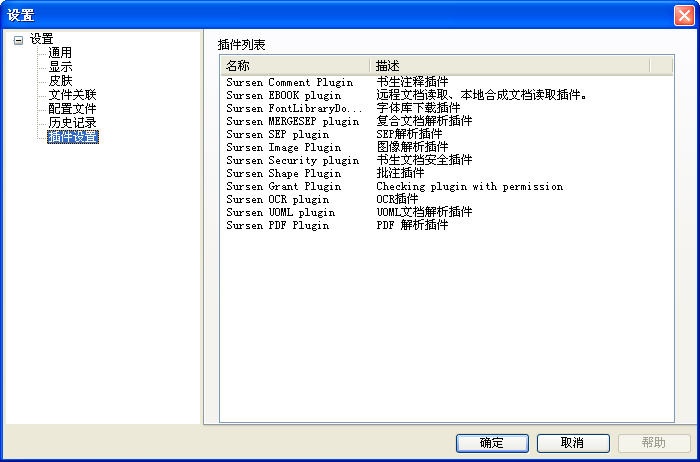
Task: Select Sursen PDF Plugin entry
Action: click(x=277, y=225)
